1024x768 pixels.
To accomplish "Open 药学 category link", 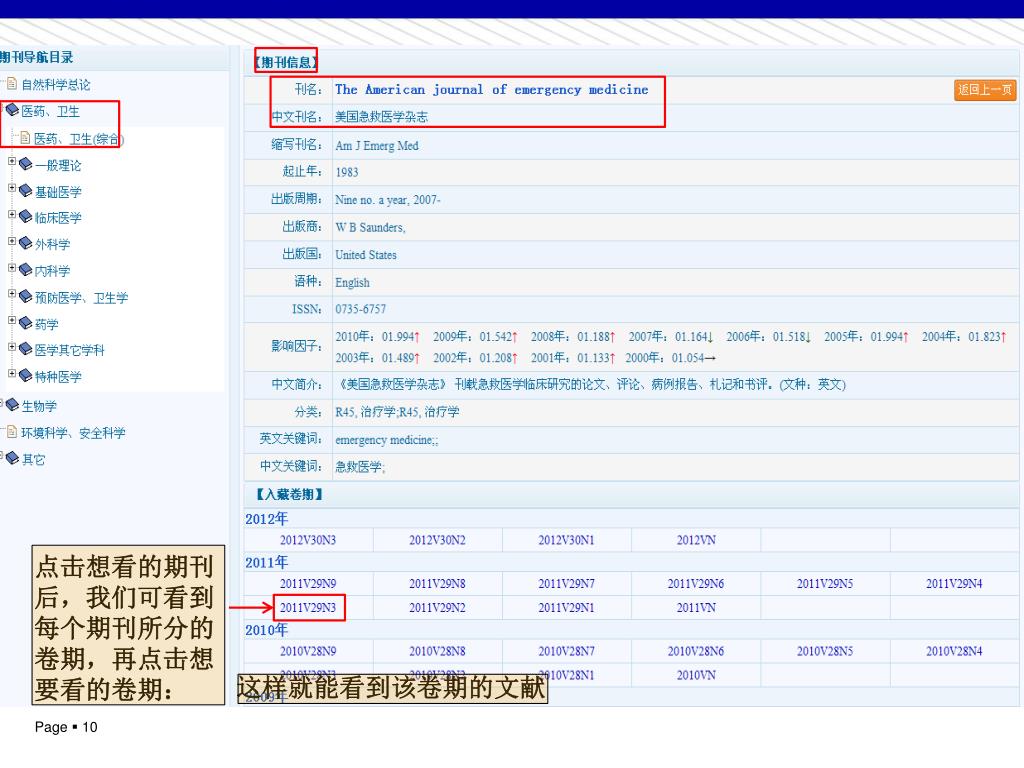I will tap(46, 324).
